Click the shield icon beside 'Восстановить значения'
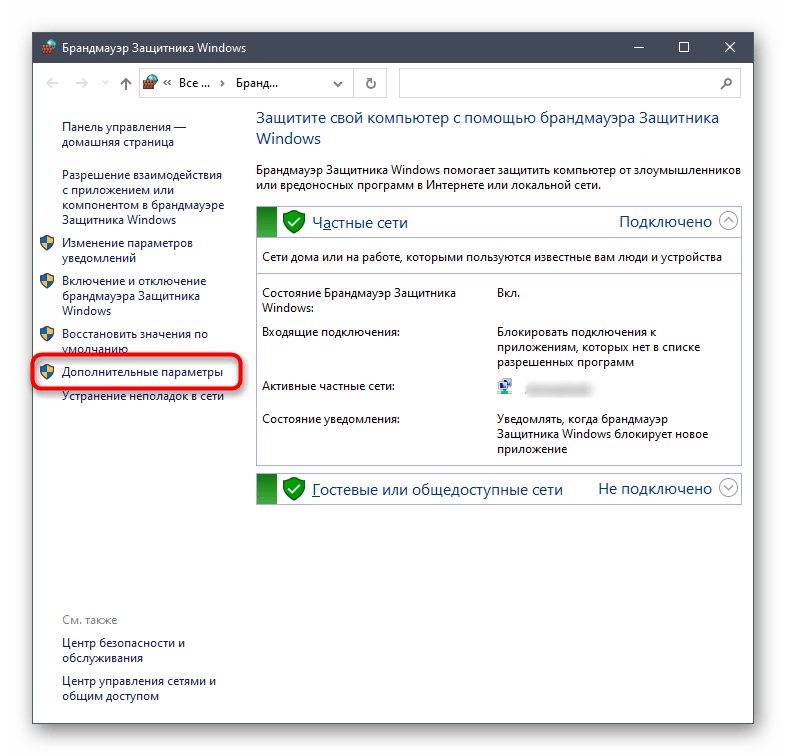The width and height of the screenshot is (786, 756). click(47, 334)
